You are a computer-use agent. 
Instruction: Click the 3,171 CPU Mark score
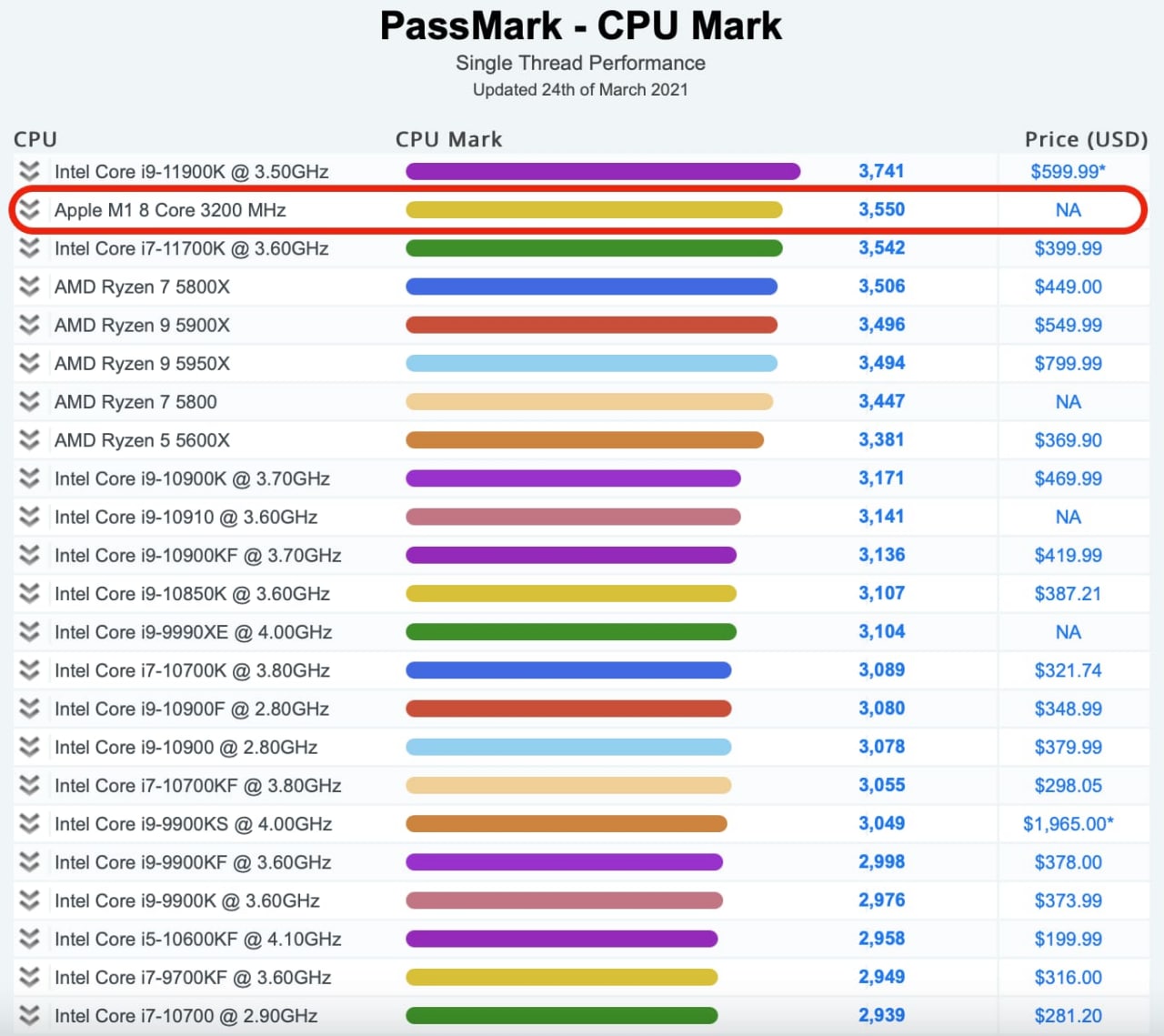[881, 478]
